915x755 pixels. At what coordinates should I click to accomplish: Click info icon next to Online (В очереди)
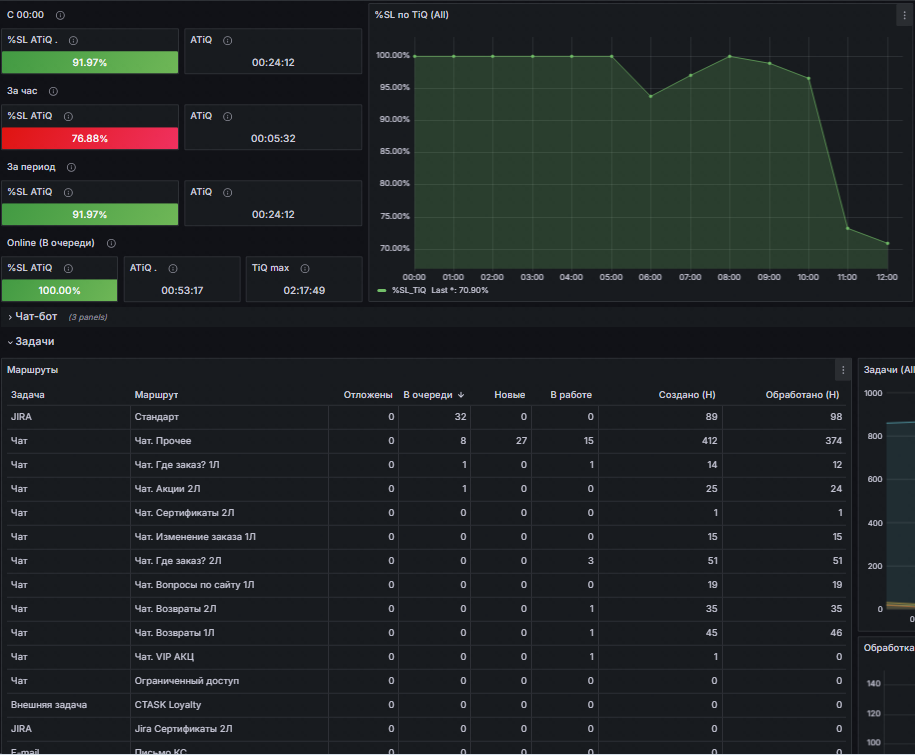[111, 243]
